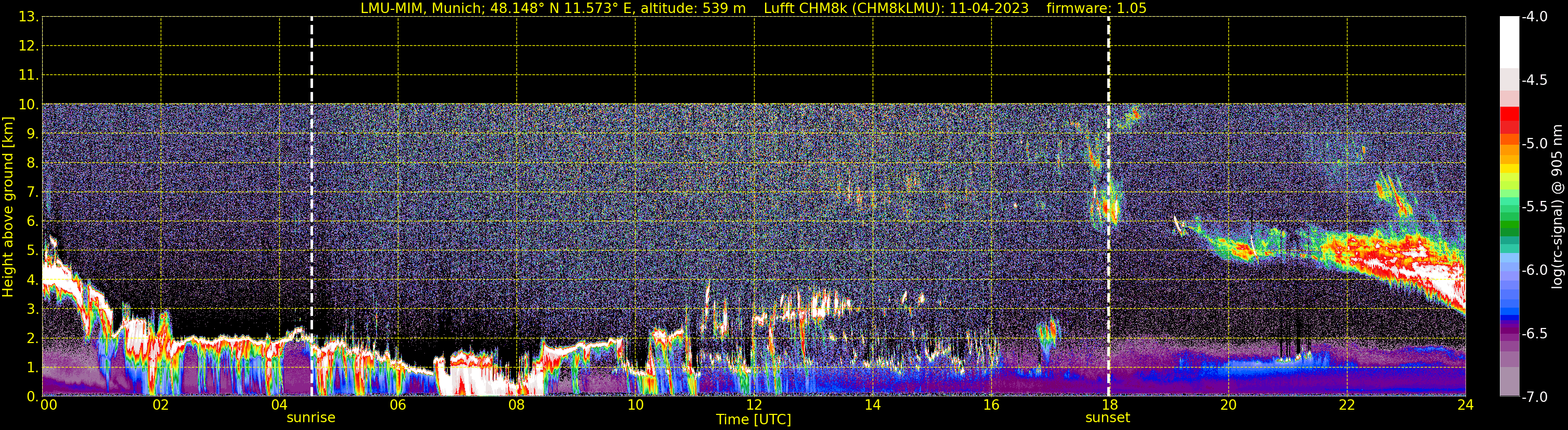Viewport: 1568px width, 430px height.
Task: Click the 'LMU-MIM, Munich' station title text
Action: coord(421,8)
